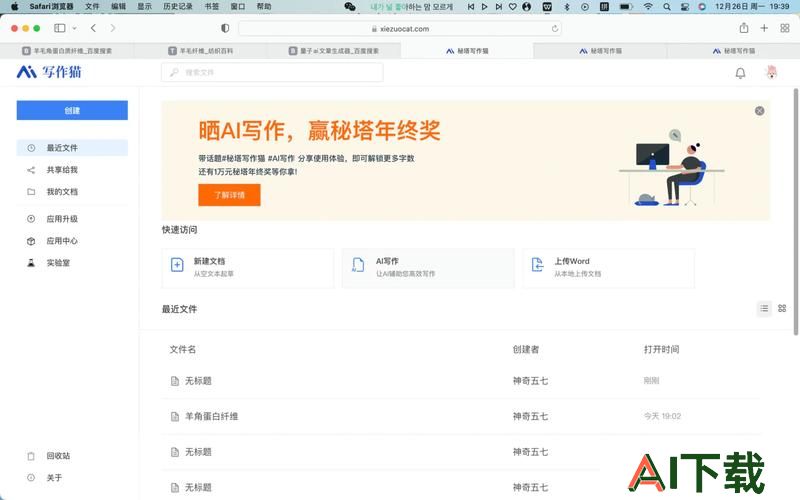Open 实验室 in sidebar
The image size is (800, 500).
point(72,263)
